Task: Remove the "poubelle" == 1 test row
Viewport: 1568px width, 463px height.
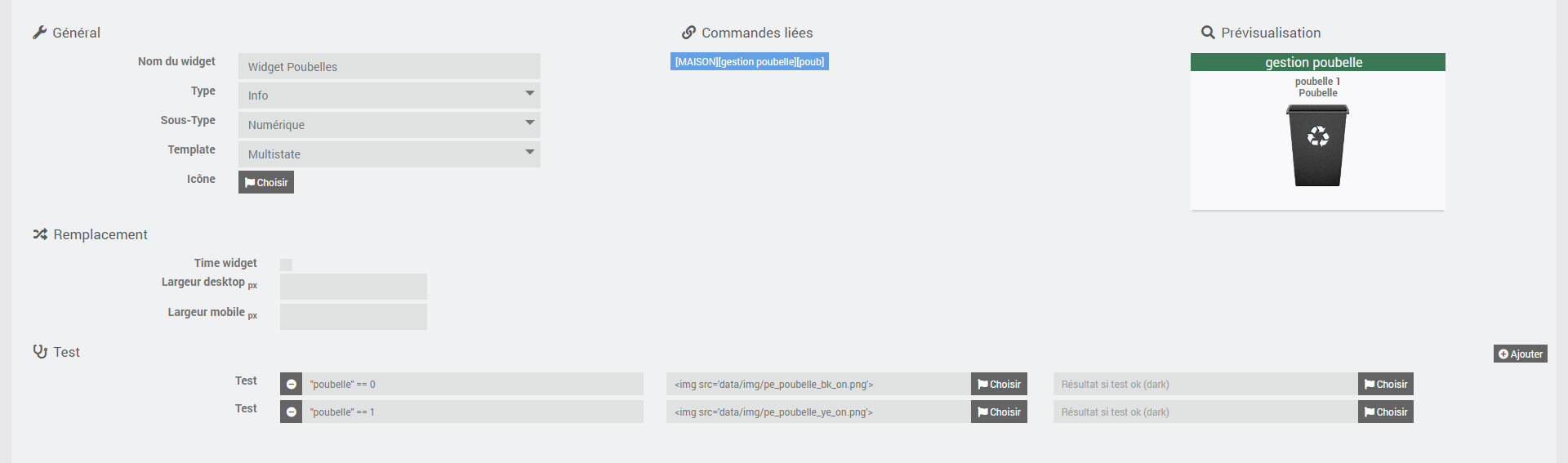Action: pyautogui.click(x=292, y=412)
